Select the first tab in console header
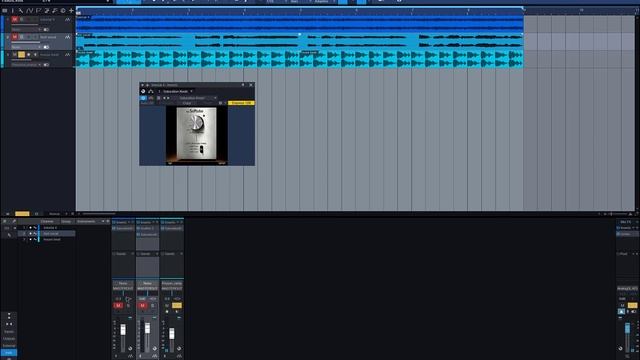This screenshot has width=640, height=360. point(47,221)
